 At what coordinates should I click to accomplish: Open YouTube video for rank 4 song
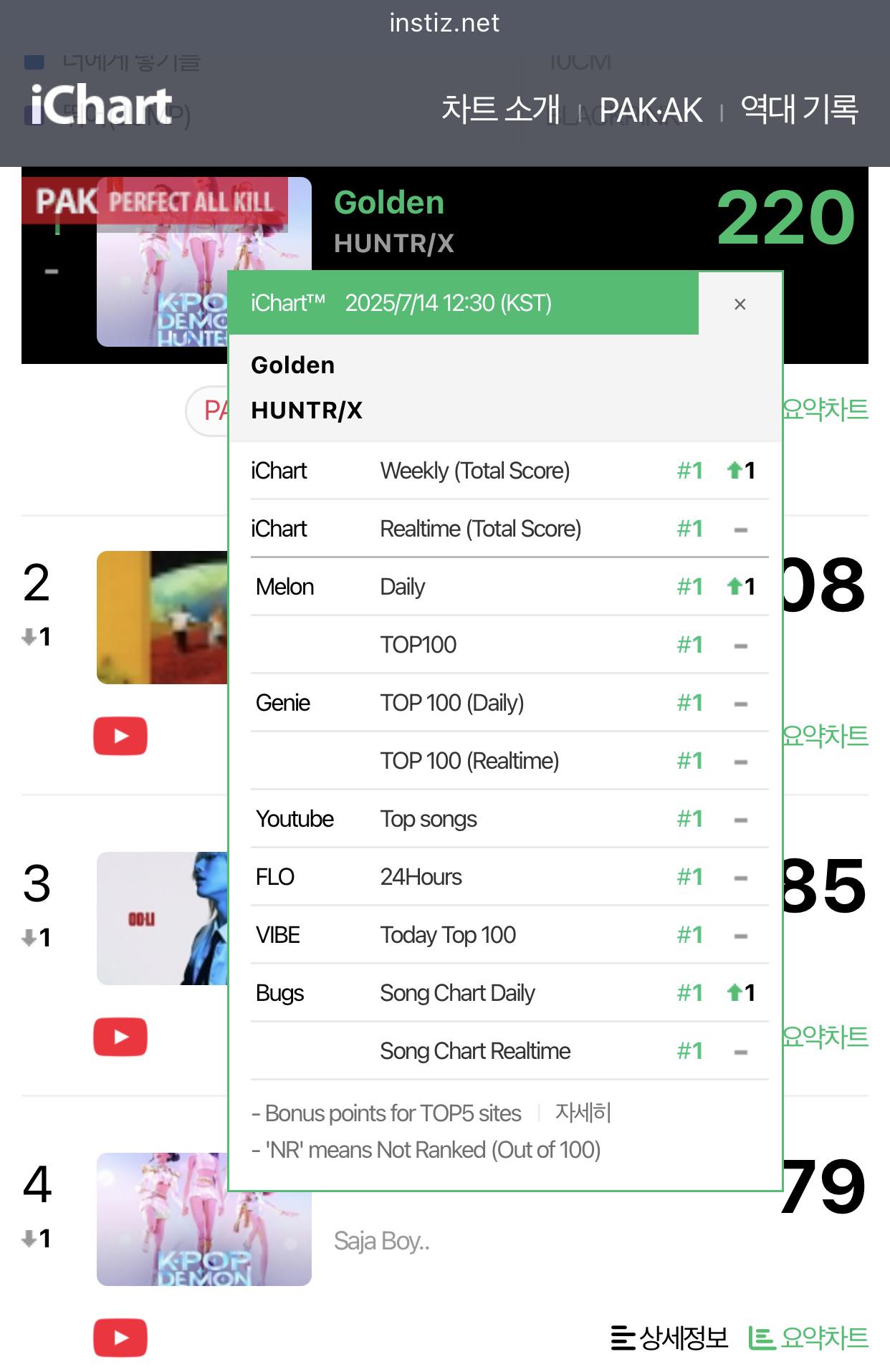pos(120,1338)
